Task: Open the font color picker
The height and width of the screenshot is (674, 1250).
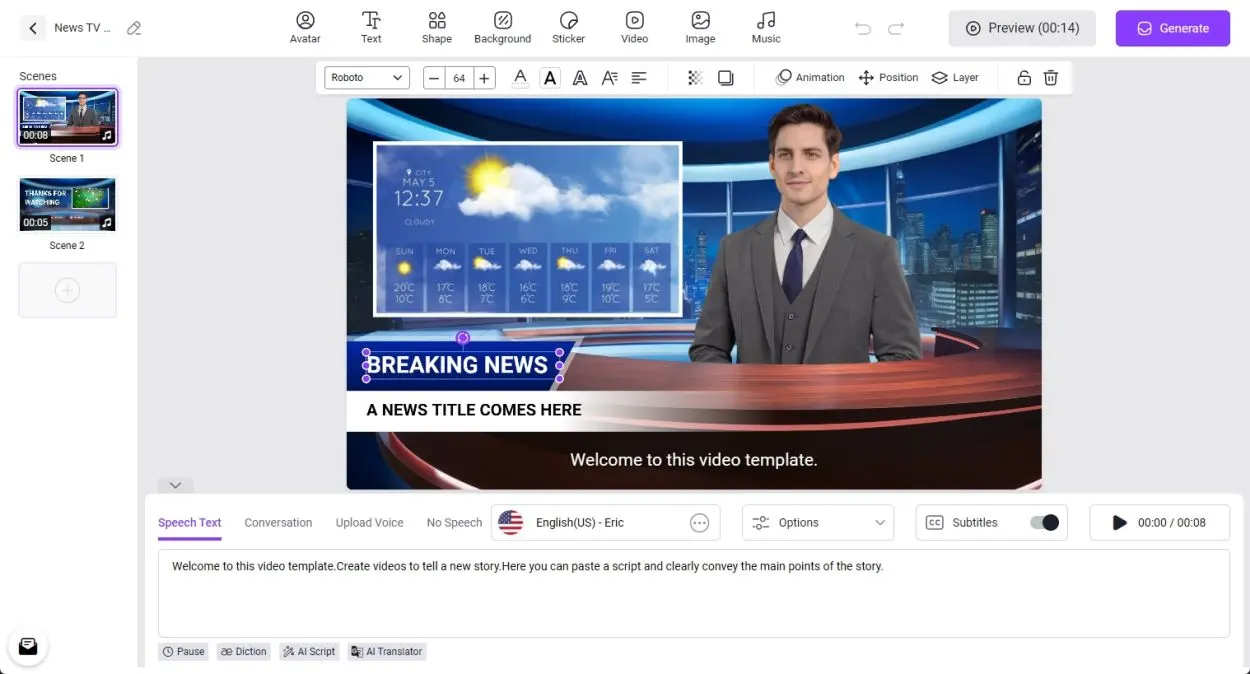Action: pyautogui.click(x=520, y=77)
